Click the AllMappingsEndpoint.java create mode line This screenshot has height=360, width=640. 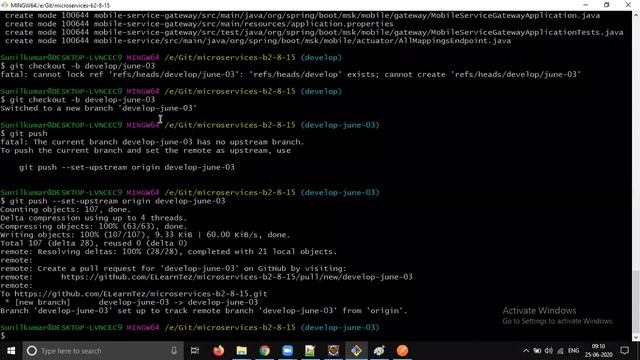click(258, 41)
